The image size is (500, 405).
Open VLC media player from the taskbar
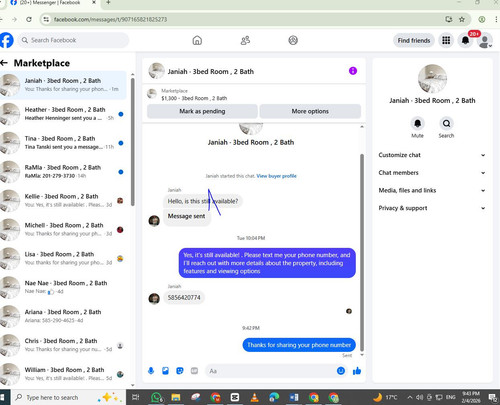[254, 397]
